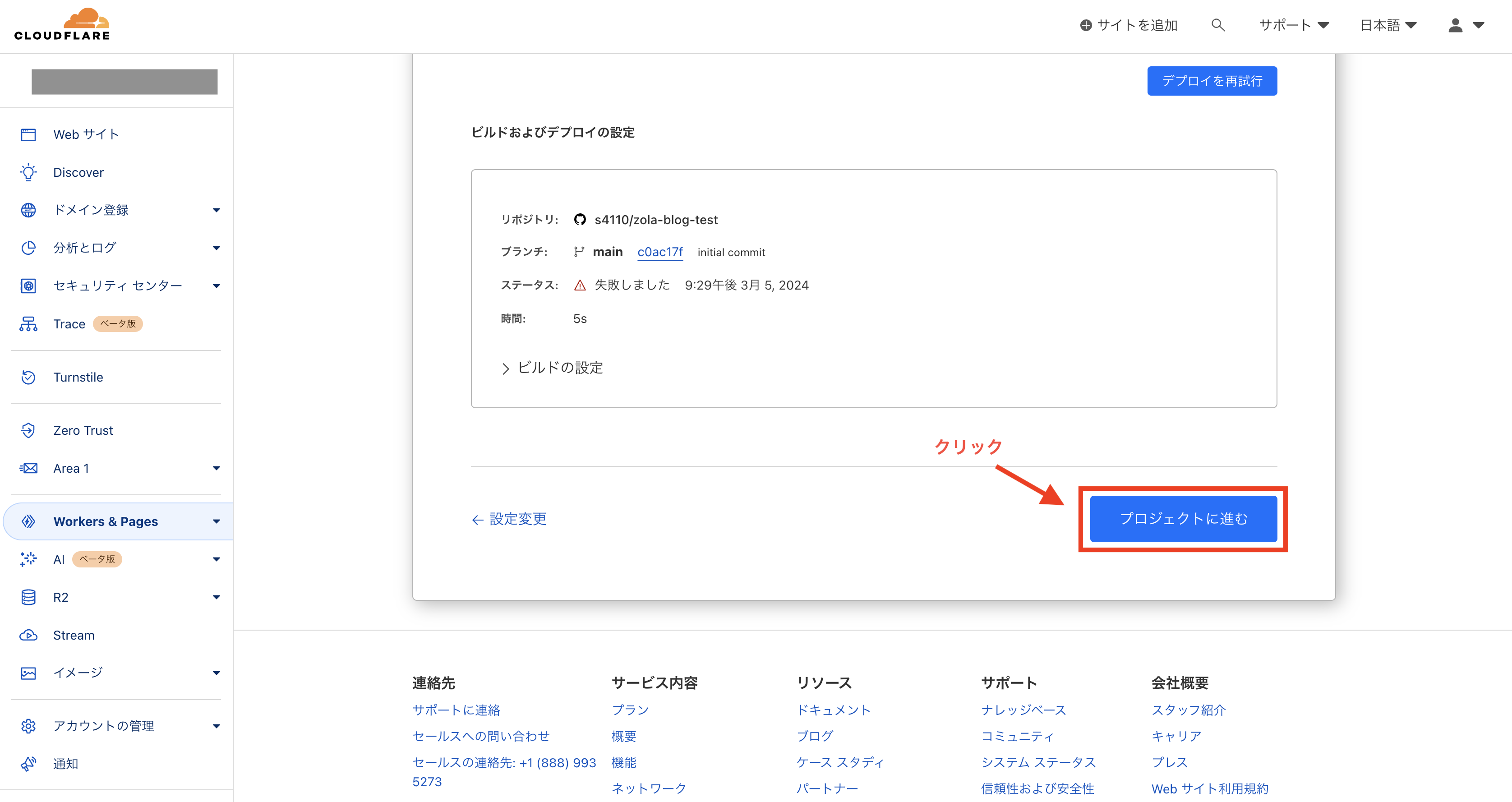
Task: Click the Turnstile sidebar icon
Action: [x=28, y=377]
